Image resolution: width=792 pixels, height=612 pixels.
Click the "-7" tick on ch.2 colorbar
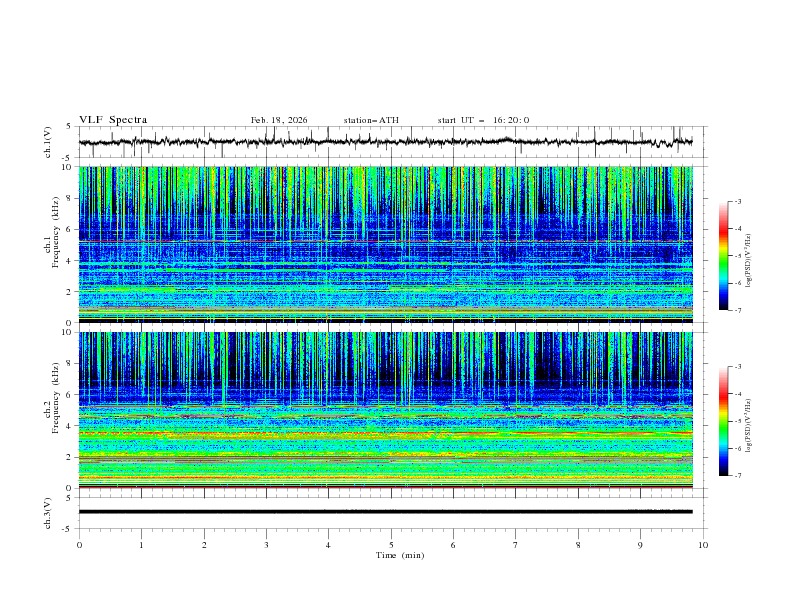738,476
